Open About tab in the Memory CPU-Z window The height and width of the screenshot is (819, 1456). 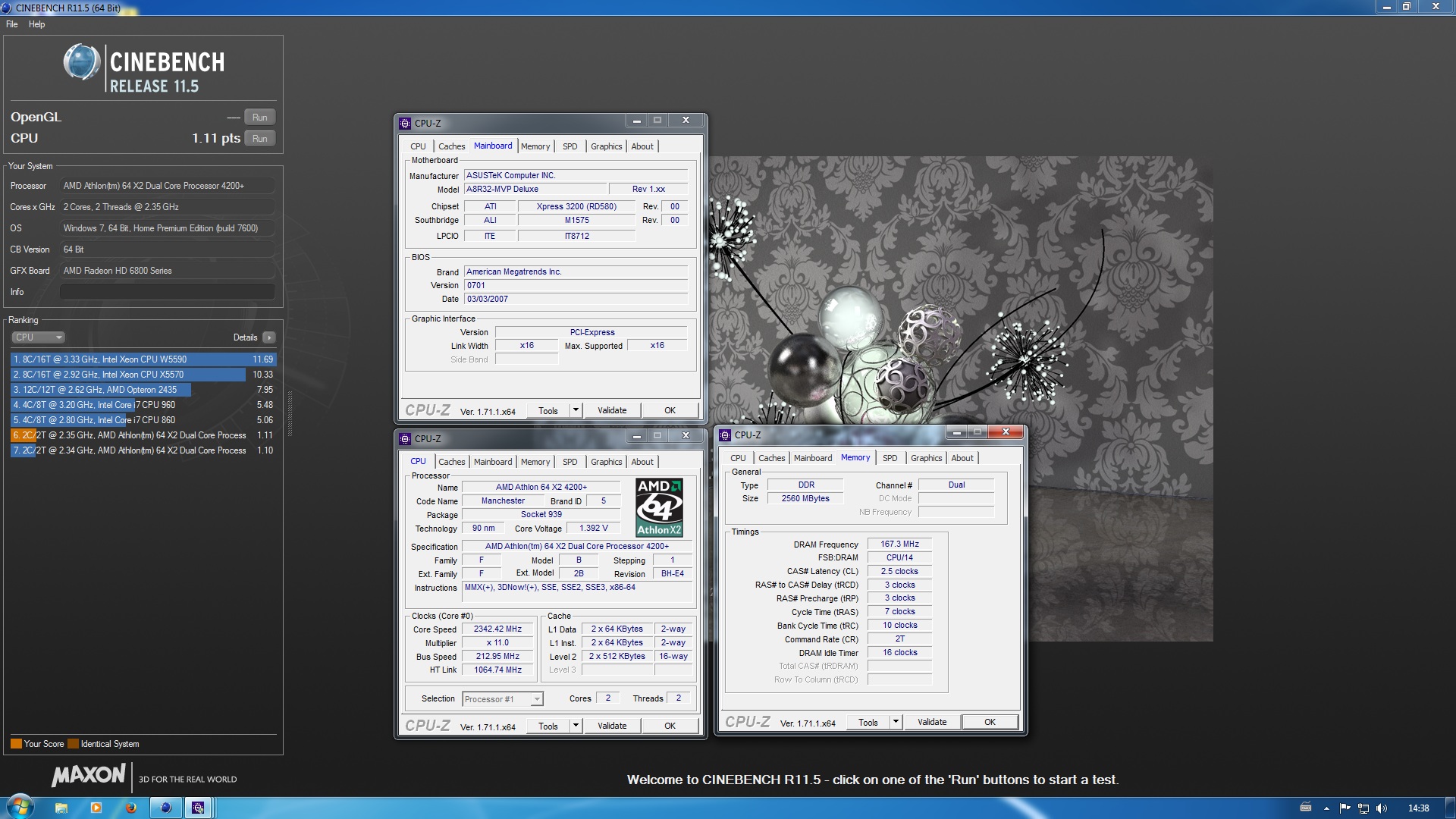[962, 458]
